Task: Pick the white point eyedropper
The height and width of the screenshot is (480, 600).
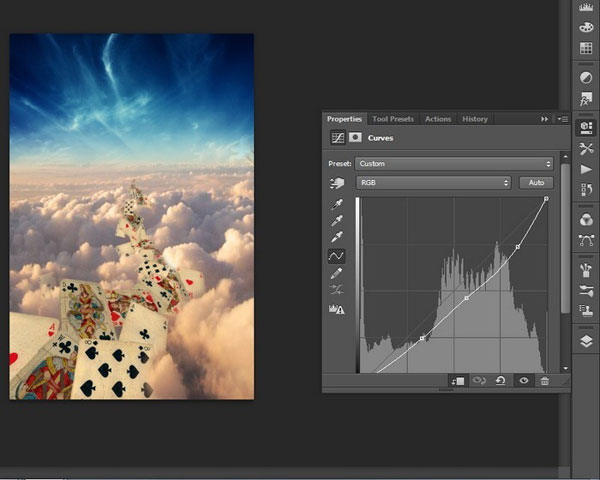Action: tap(336, 237)
